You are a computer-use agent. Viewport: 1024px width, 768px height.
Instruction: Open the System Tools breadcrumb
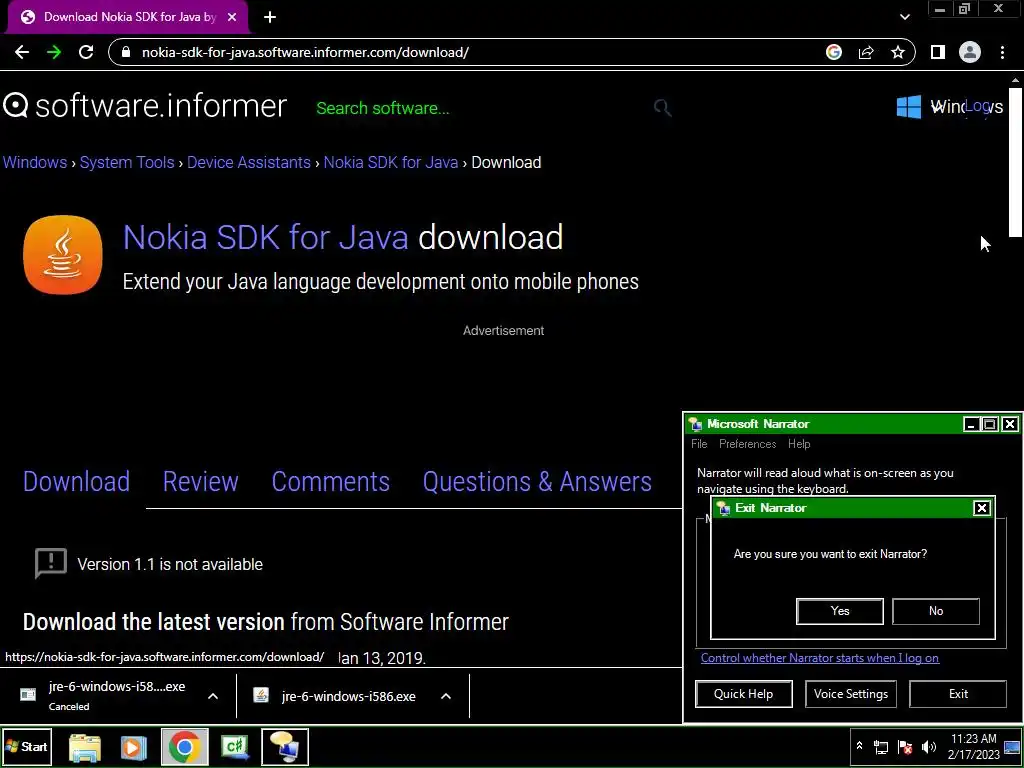pos(127,163)
